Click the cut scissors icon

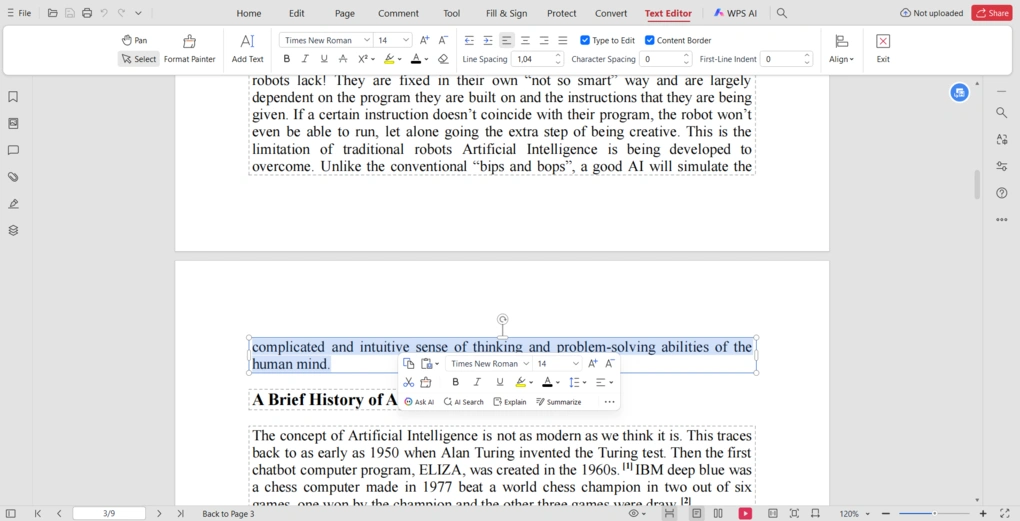409,382
